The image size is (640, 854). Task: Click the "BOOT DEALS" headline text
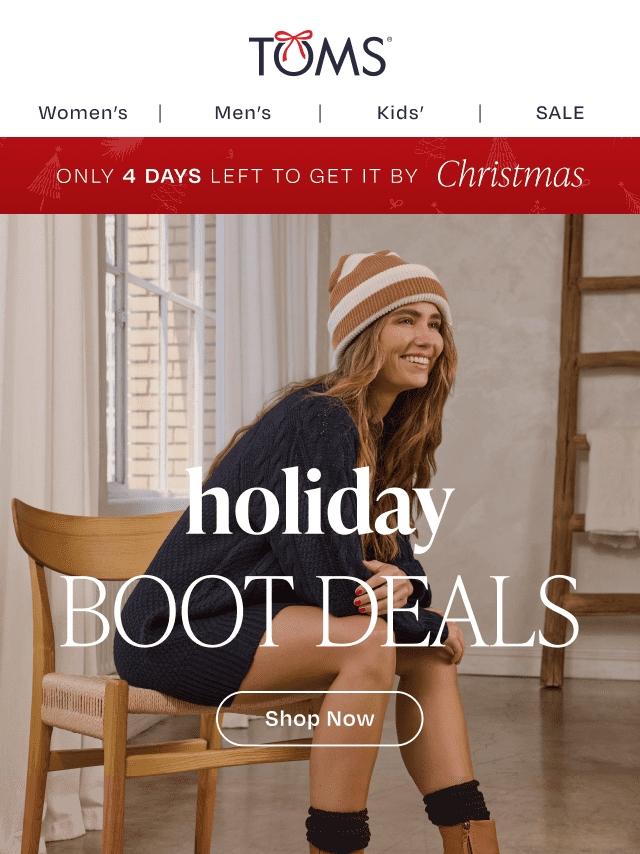tap(319, 612)
